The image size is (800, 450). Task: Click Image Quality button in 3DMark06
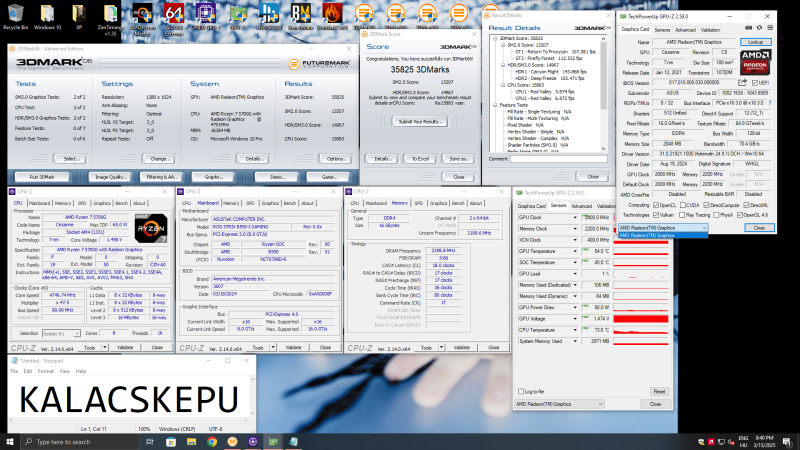pos(110,177)
